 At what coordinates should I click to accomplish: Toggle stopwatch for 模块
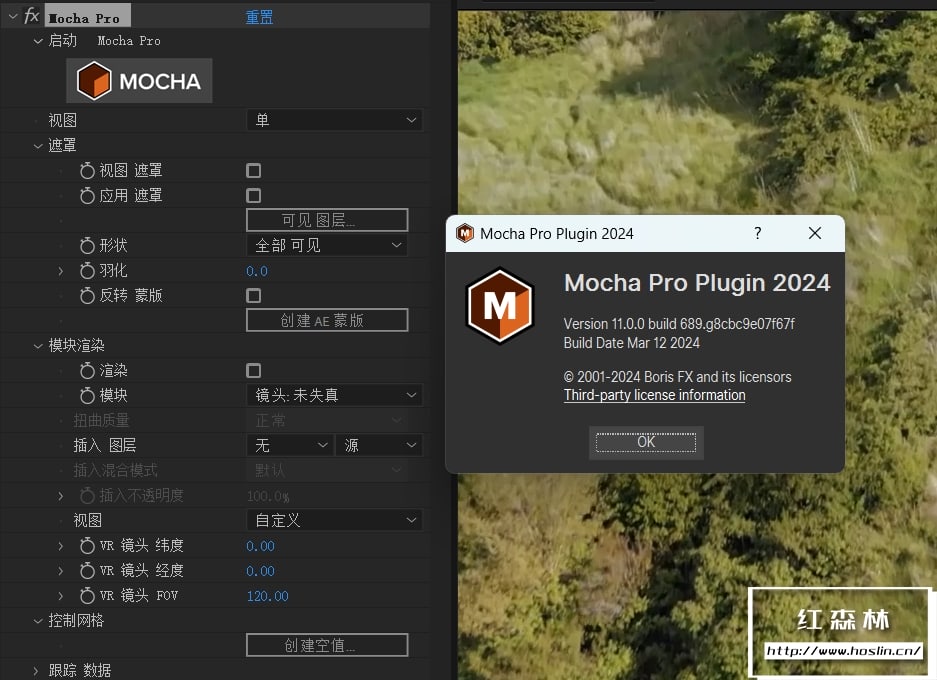point(87,396)
